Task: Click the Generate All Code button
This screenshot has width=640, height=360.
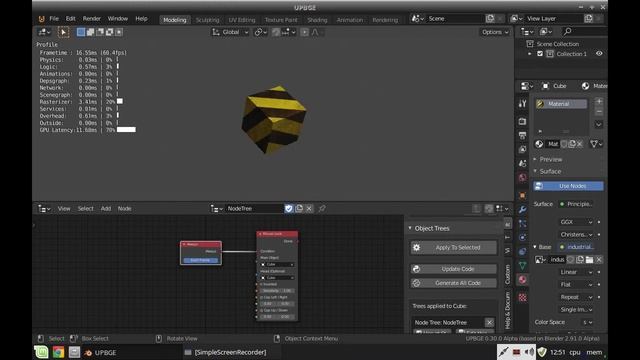Action: coord(453,283)
